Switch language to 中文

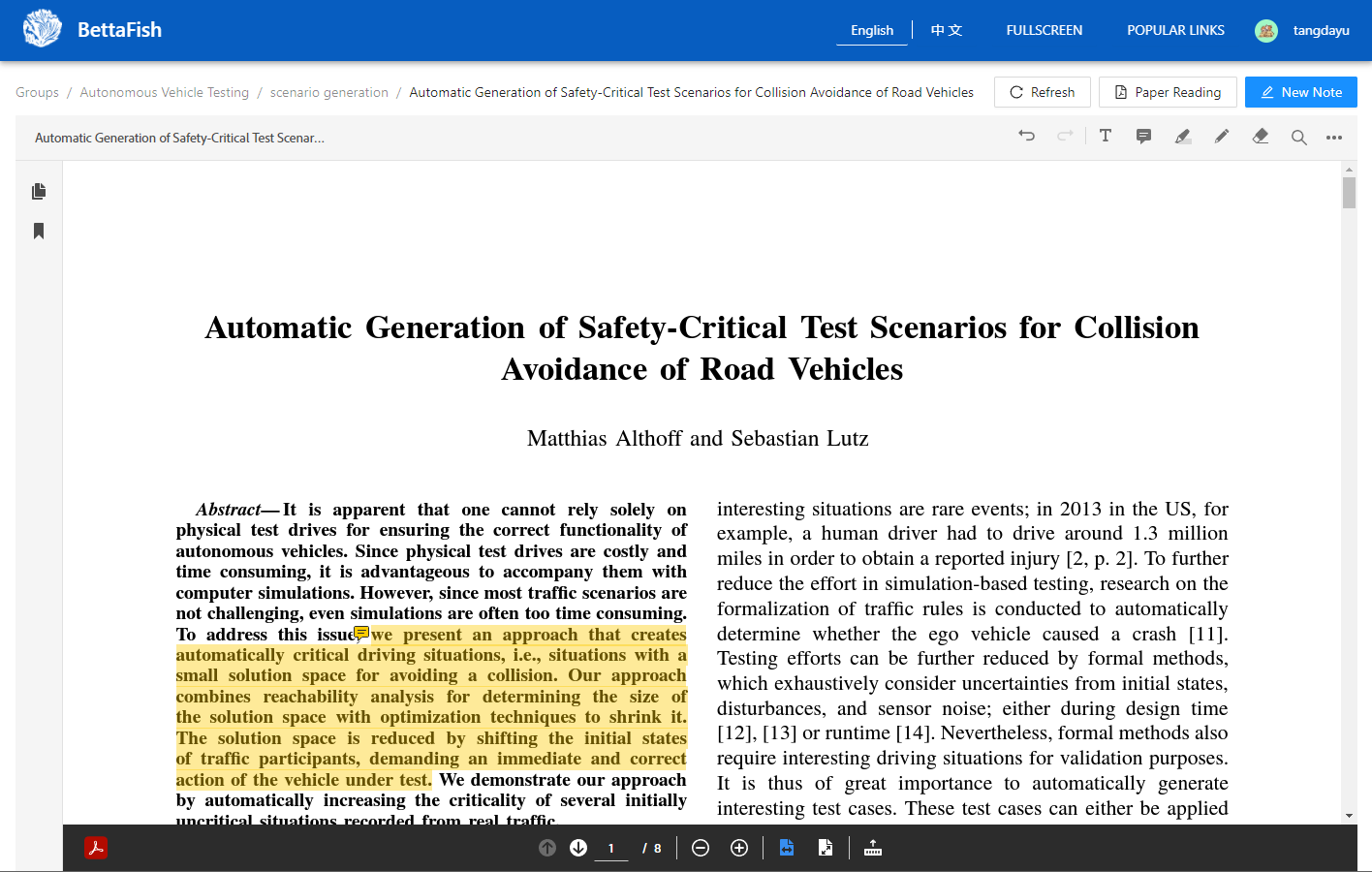947,30
